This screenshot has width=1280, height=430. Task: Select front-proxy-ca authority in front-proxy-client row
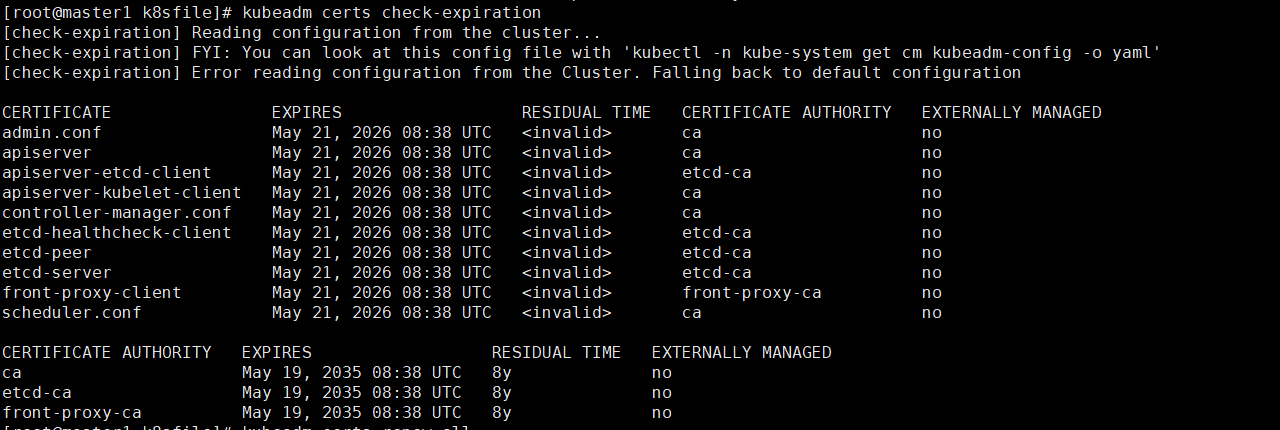tap(752, 292)
